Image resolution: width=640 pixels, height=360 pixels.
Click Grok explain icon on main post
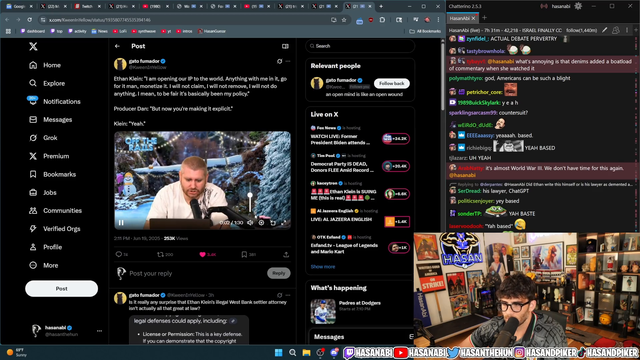click(x=280, y=61)
